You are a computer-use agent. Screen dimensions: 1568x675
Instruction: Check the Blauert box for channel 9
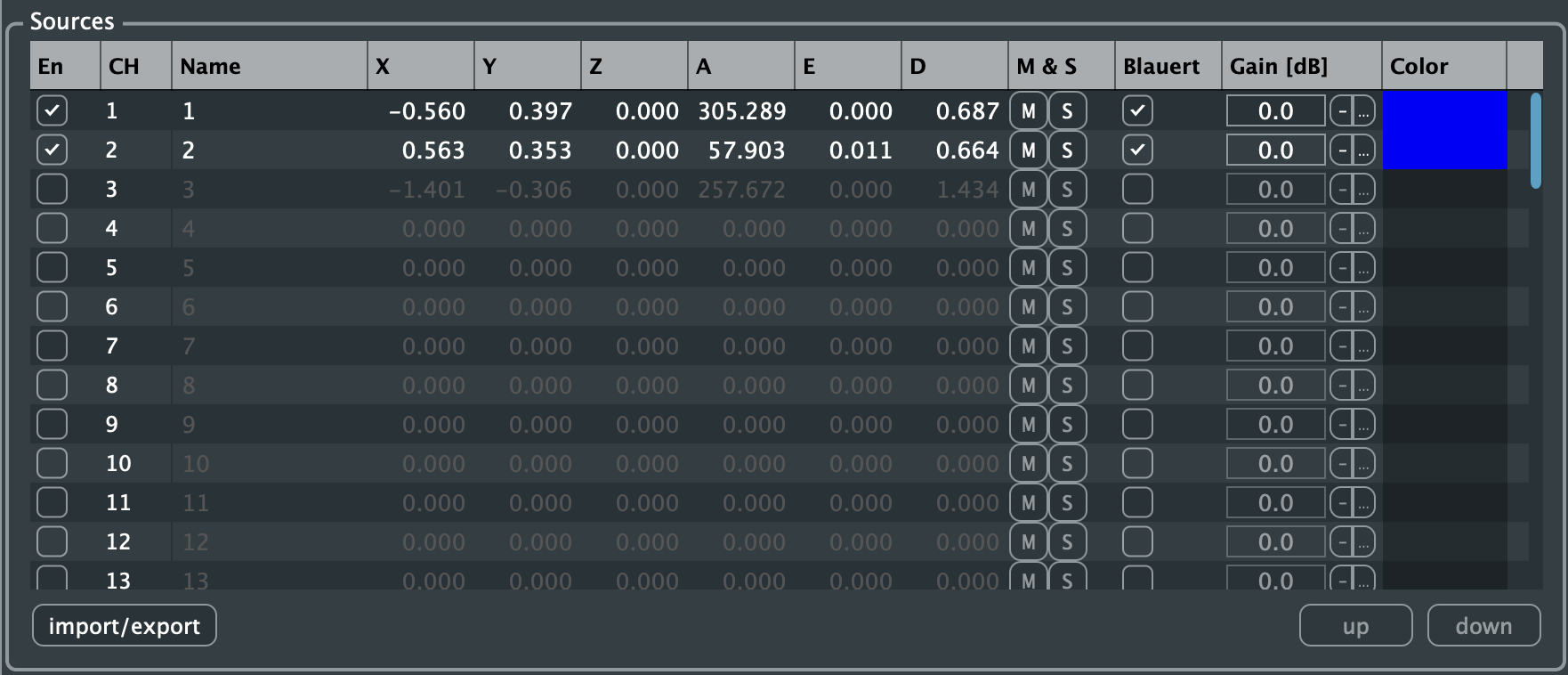click(1137, 425)
